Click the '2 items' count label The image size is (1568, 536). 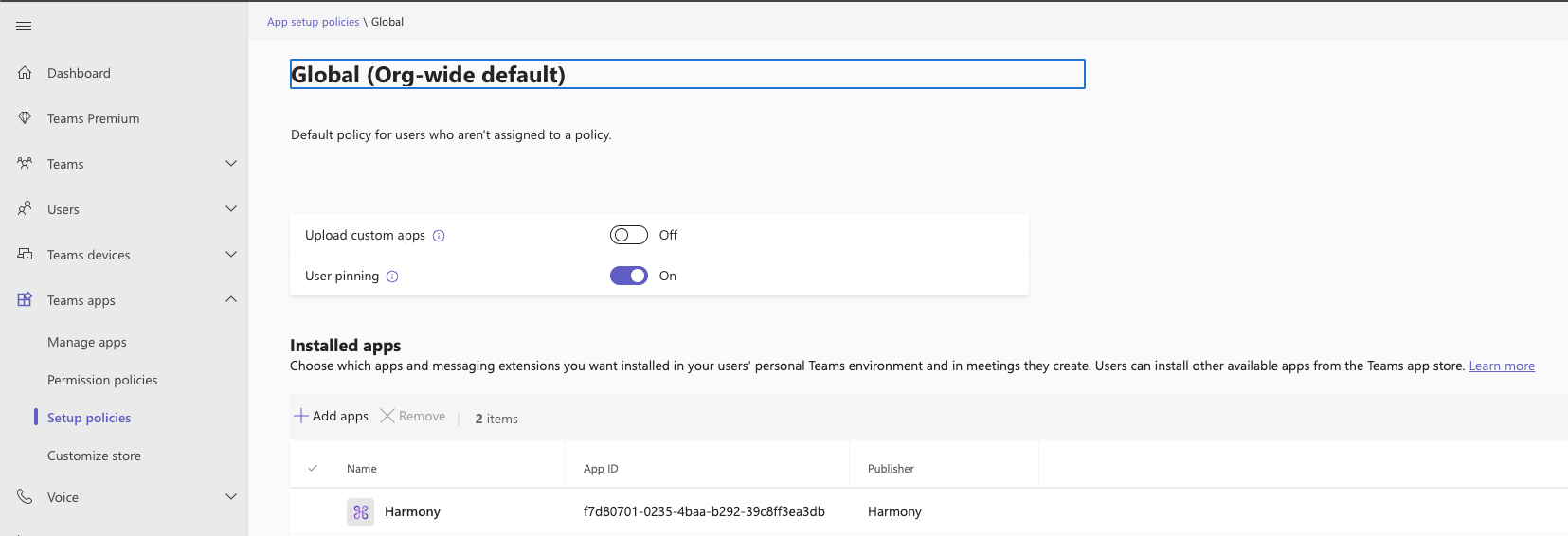[x=496, y=419]
